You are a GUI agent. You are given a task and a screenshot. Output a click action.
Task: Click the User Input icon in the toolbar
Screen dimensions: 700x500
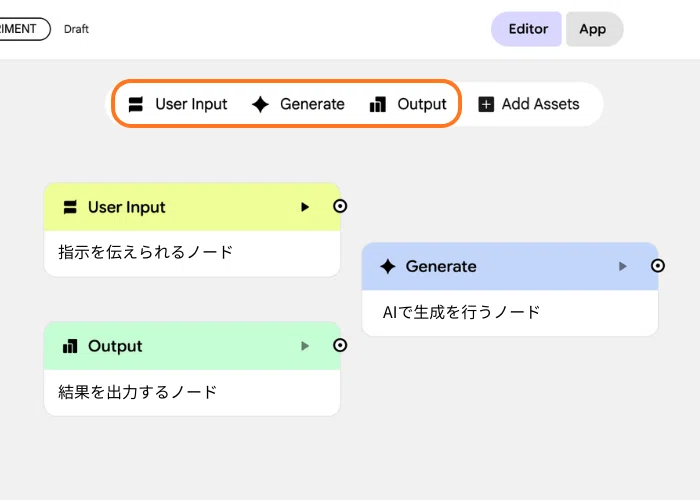coord(136,104)
